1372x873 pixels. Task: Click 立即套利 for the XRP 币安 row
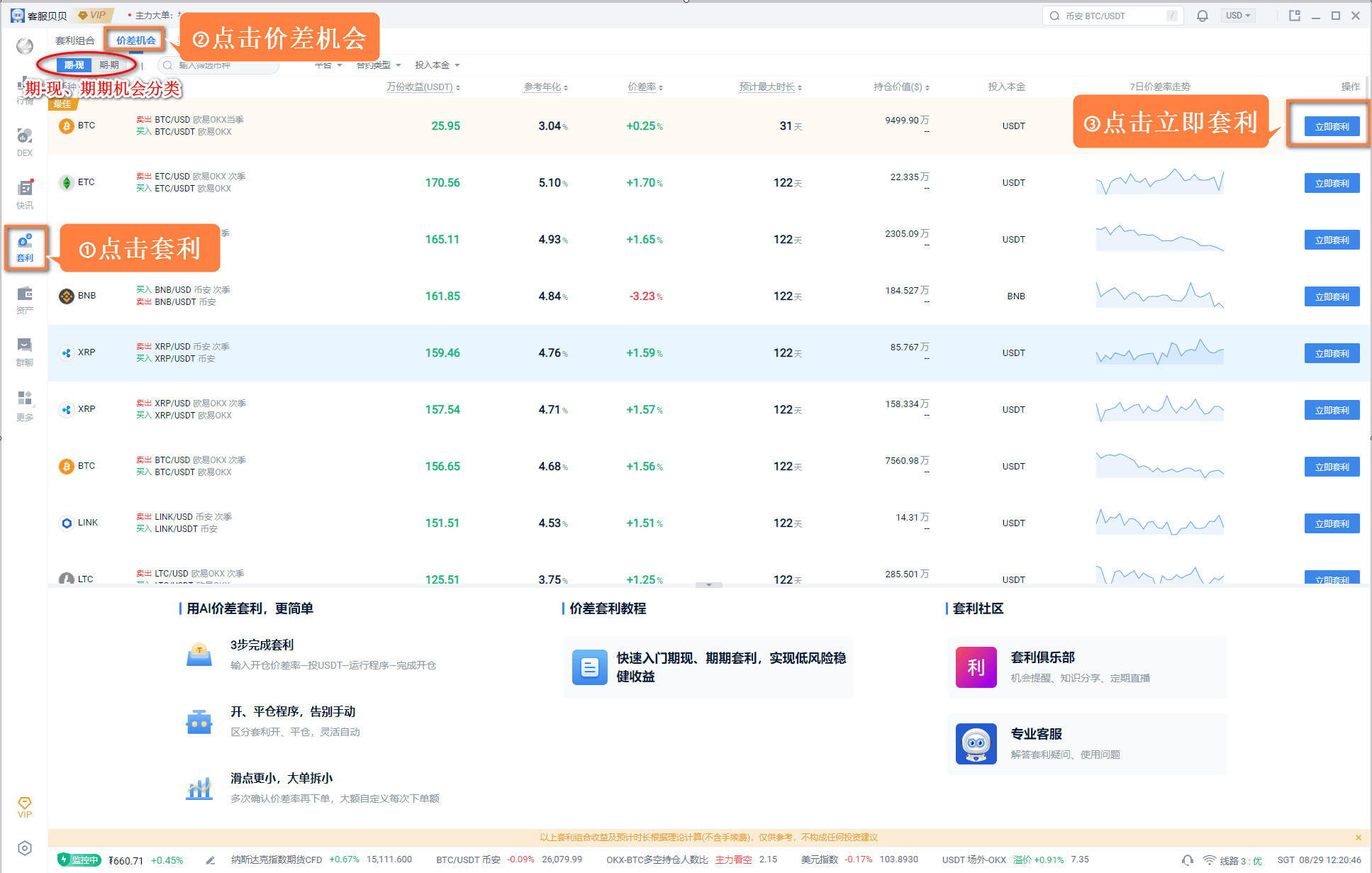point(1332,353)
